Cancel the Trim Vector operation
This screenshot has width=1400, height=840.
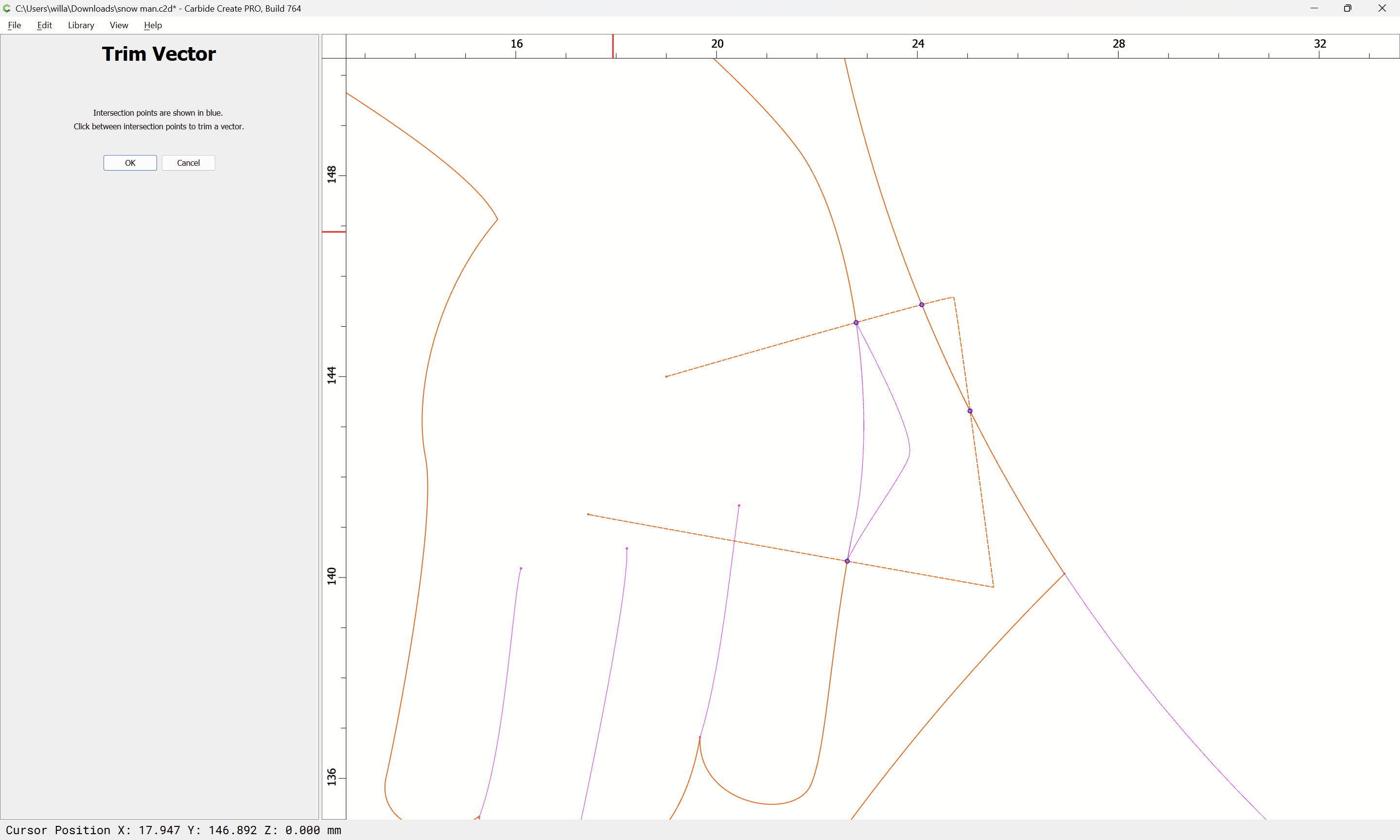click(189, 163)
